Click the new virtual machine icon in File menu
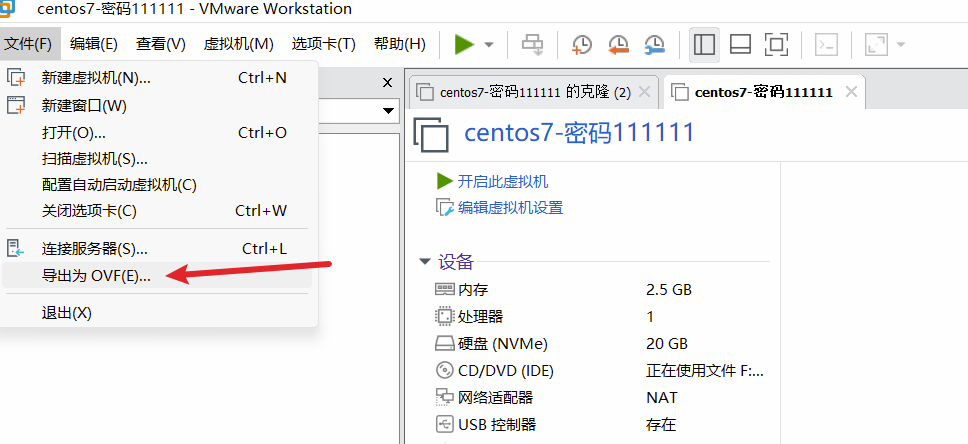The height and width of the screenshot is (444, 968). point(16,78)
